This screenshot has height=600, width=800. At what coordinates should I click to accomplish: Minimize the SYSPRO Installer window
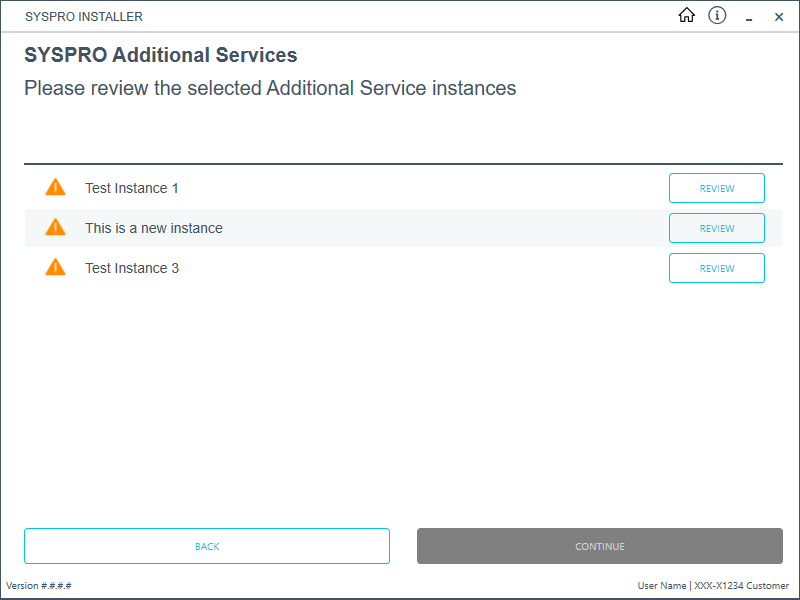(x=749, y=17)
